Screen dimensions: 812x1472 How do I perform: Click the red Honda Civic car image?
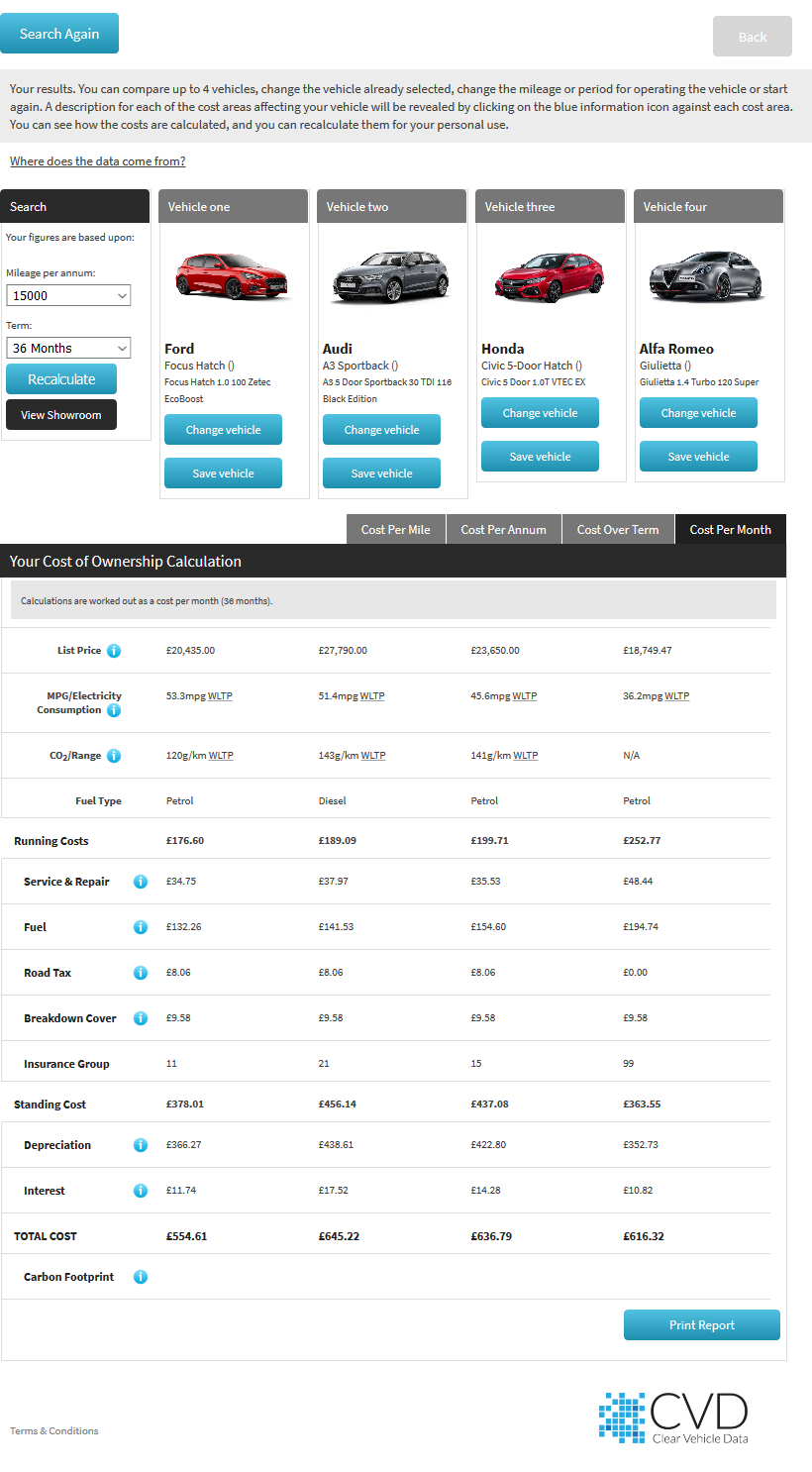click(x=551, y=276)
